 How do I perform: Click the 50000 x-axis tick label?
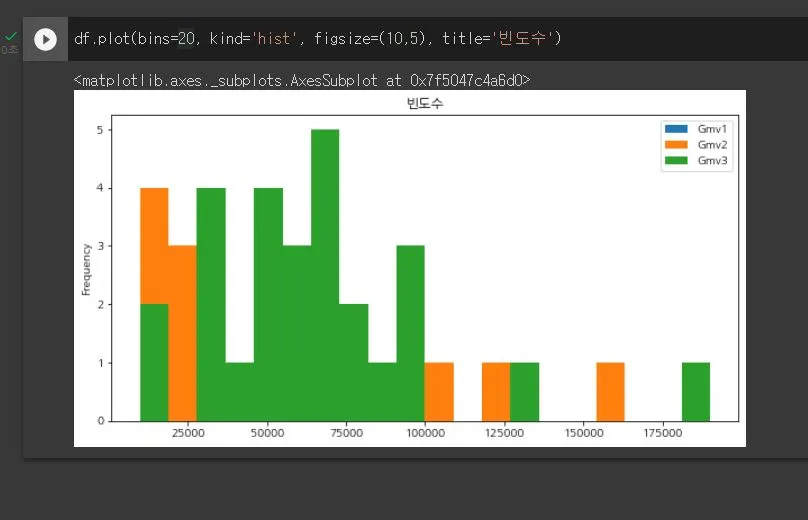tap(267, 433)
